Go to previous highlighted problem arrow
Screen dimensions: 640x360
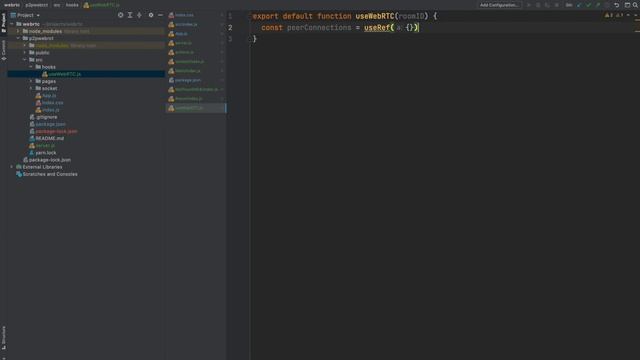[628, 15]
